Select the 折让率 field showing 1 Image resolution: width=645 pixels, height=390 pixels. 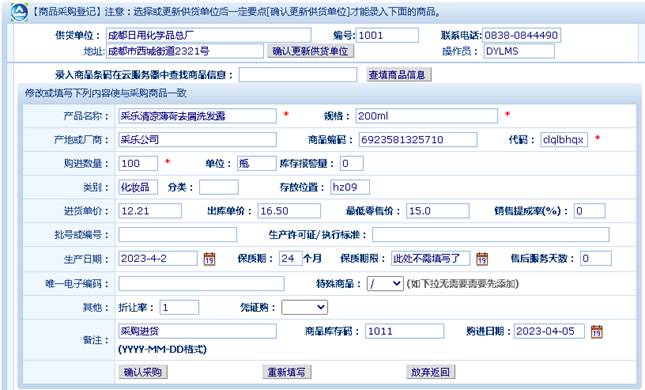coord(179,307)
